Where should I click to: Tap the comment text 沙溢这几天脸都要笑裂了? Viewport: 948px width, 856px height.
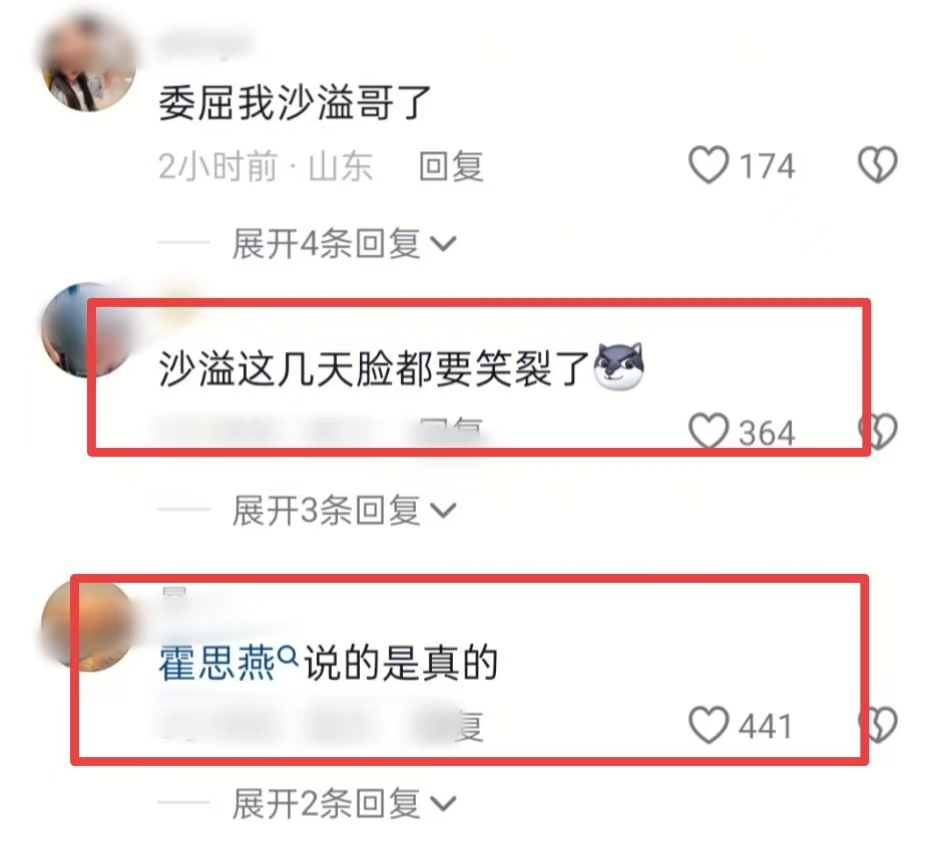click(x=375, y=368)
